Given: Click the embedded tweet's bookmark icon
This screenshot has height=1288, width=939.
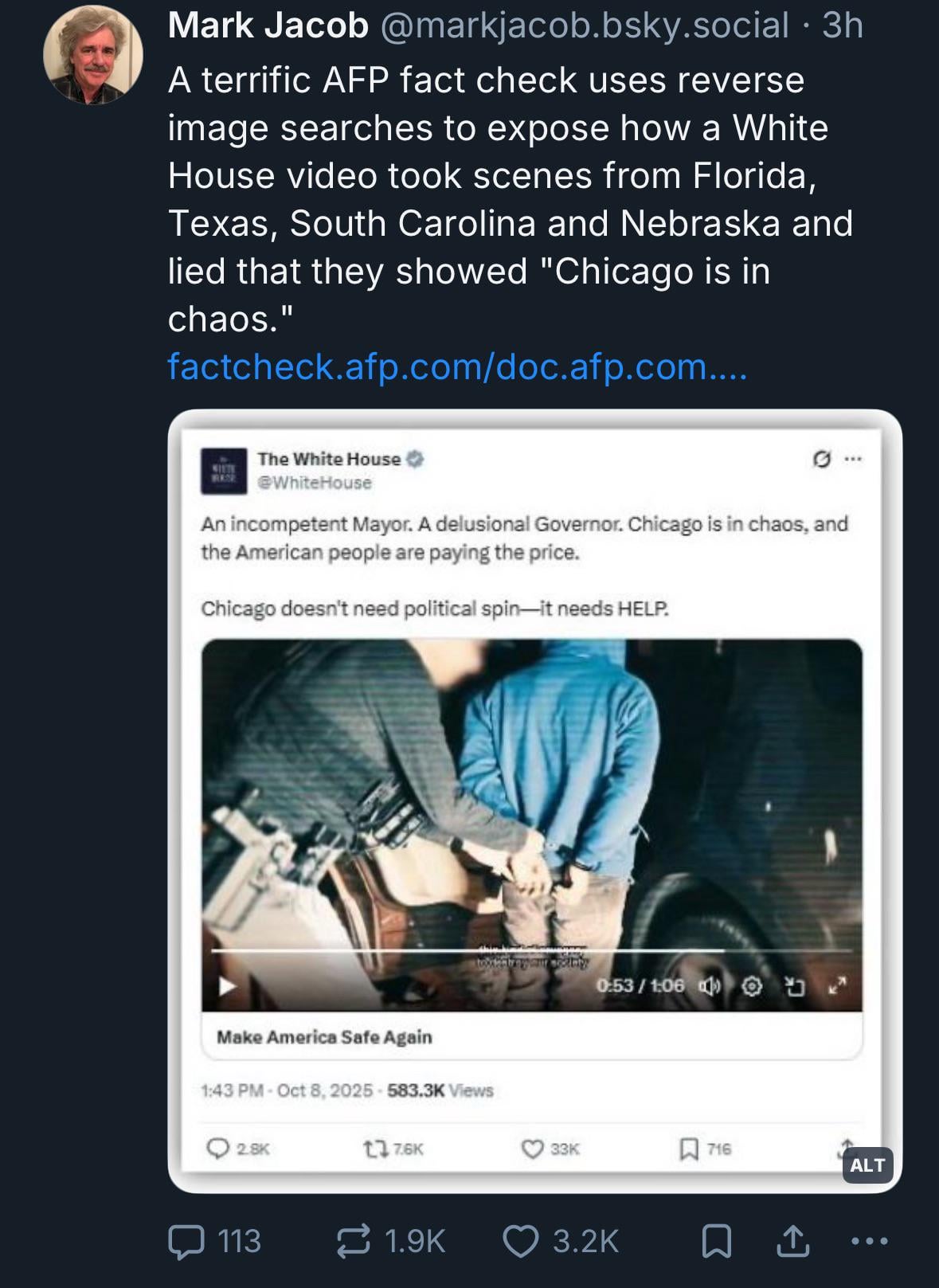Looking at the screenshot, I should click(x=688, y=1149).
